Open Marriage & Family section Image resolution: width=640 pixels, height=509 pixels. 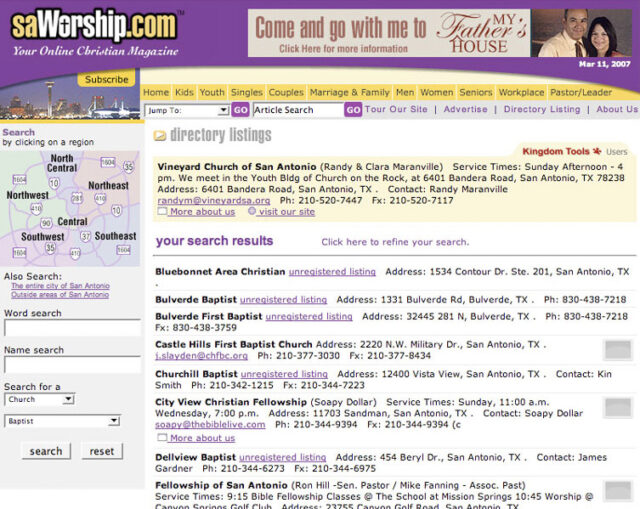[349, 93]
